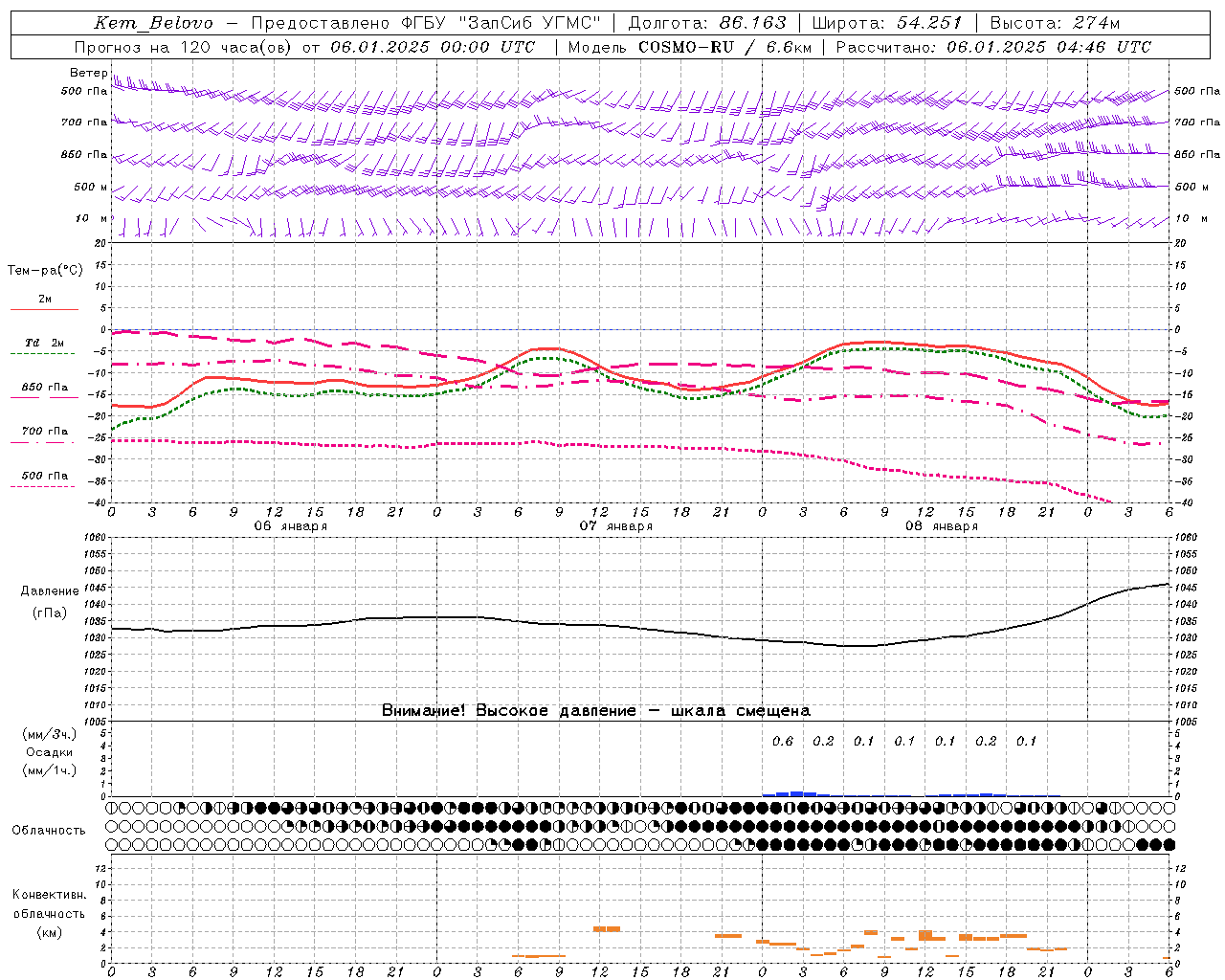Click the Широта: 54.251 value

[886, 23]
